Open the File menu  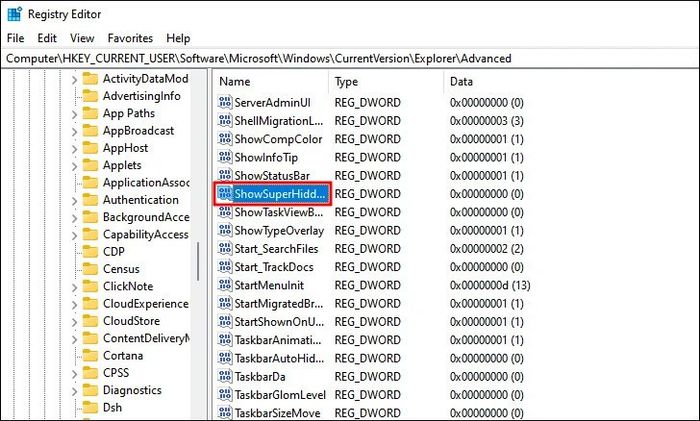[16, 38]
